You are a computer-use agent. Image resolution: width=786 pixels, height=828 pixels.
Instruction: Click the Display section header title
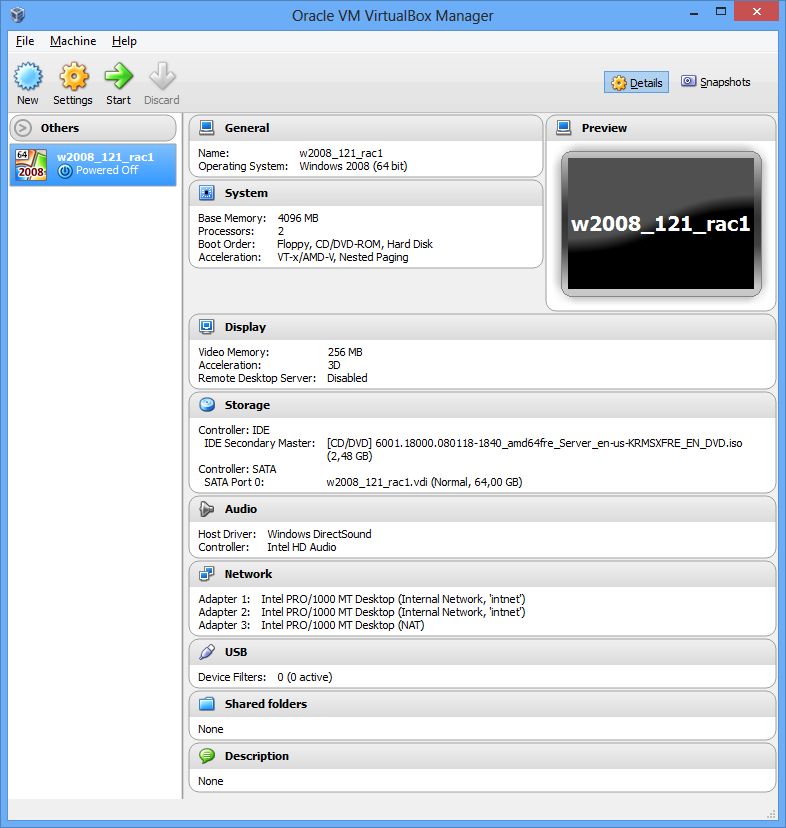click(245, 327)
